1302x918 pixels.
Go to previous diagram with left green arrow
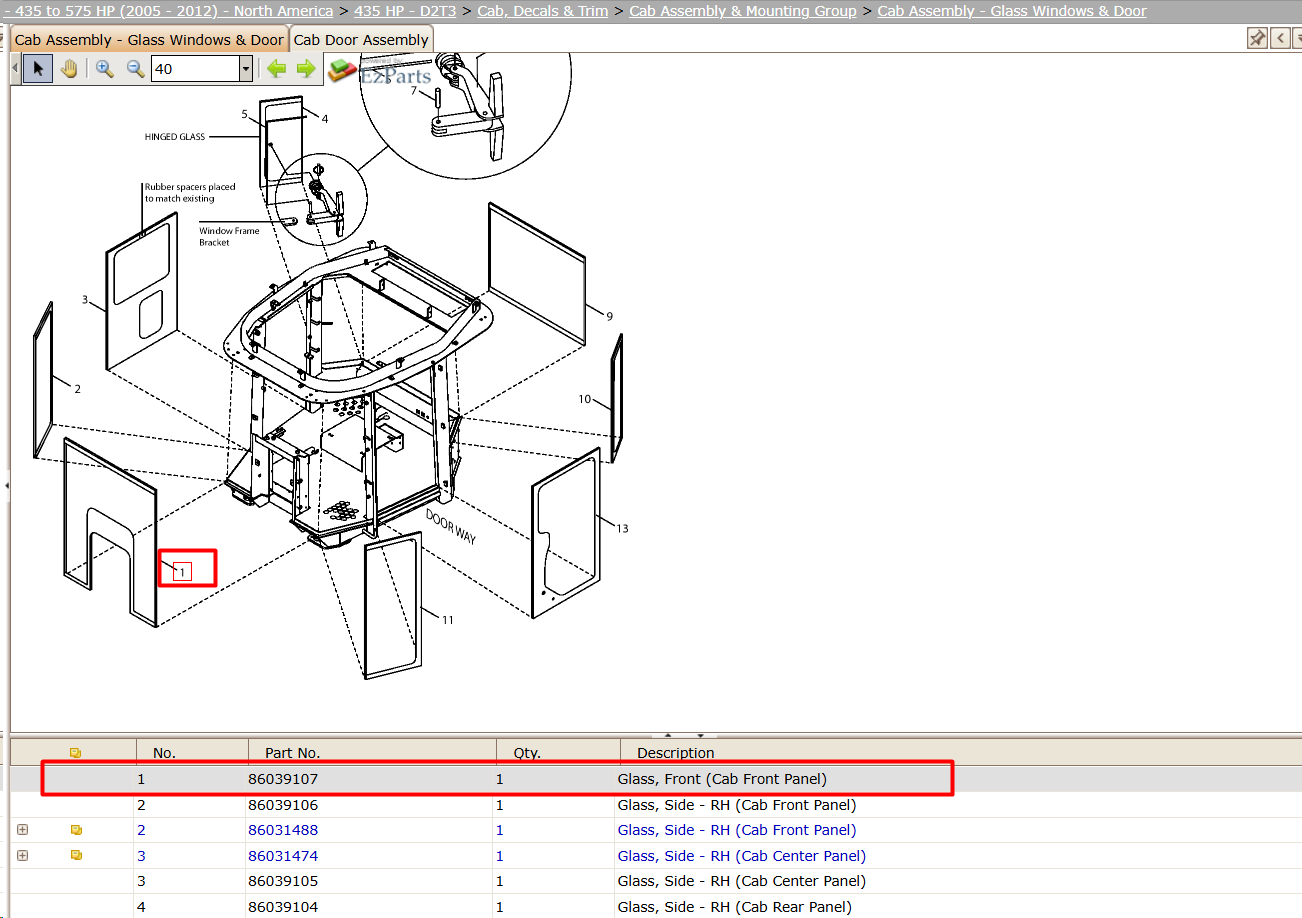tap(276, 69)
